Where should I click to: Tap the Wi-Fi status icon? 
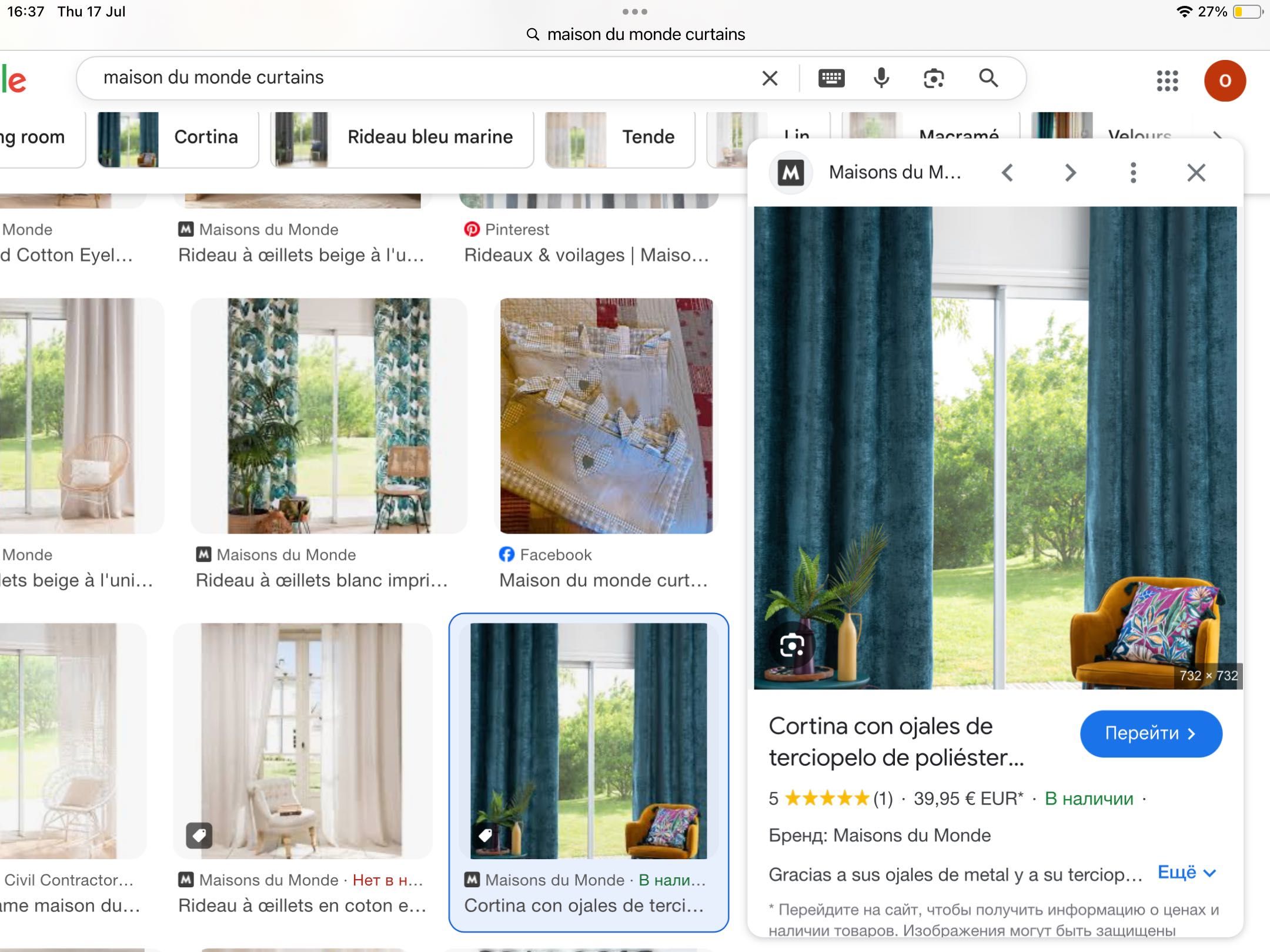[1184, 11]
